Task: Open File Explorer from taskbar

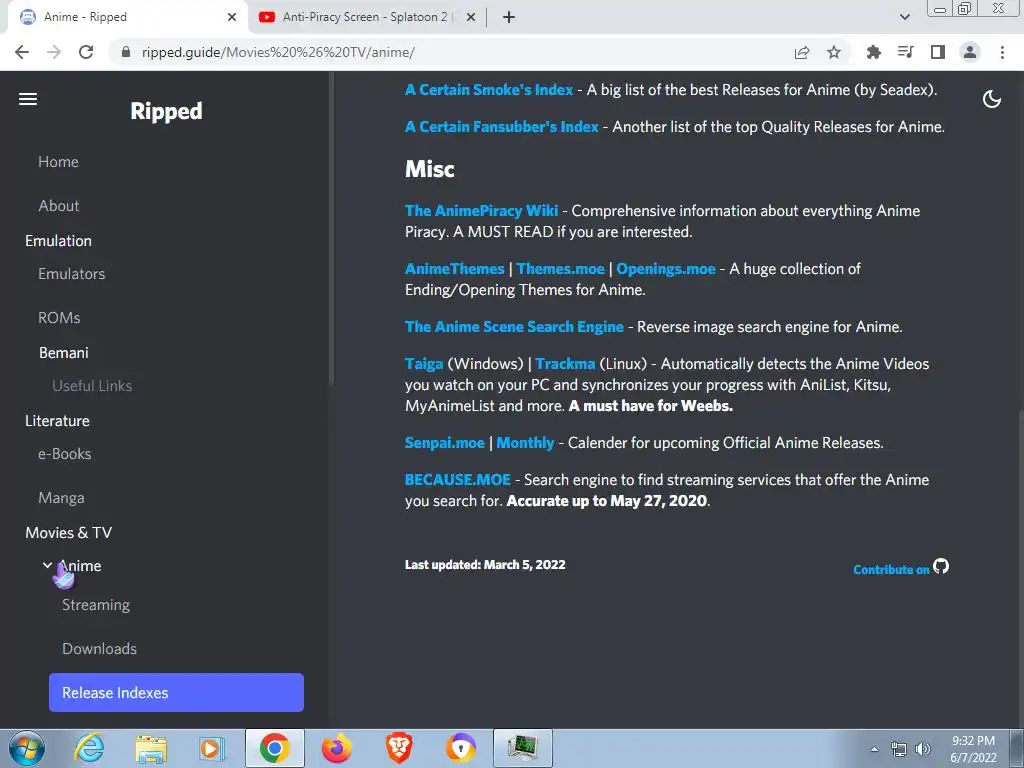Action: [151, 748]
